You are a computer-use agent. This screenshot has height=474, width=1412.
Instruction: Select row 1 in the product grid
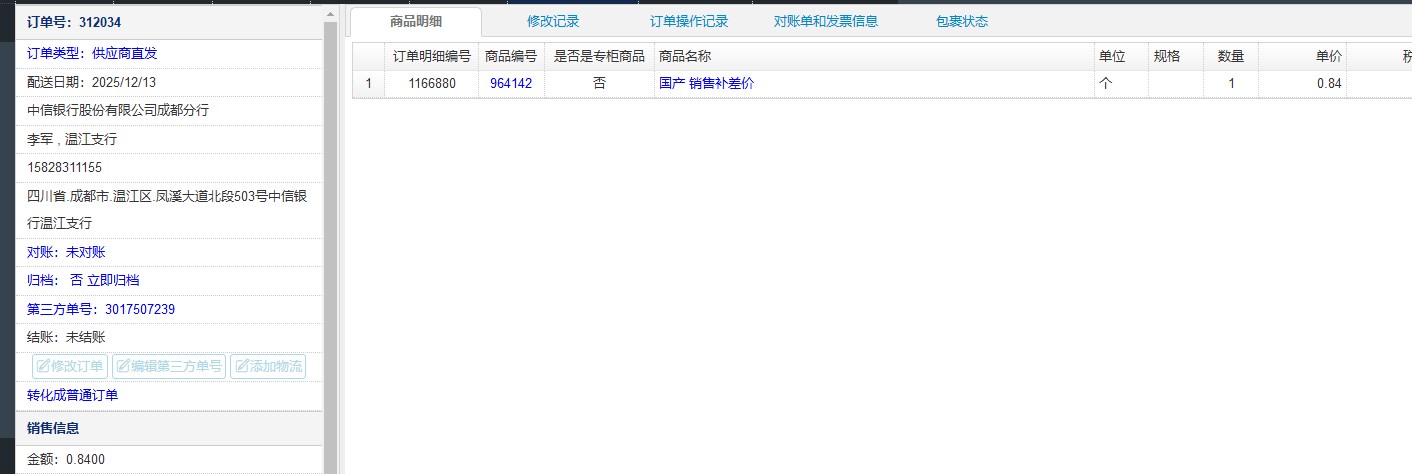tap(368, 84)
